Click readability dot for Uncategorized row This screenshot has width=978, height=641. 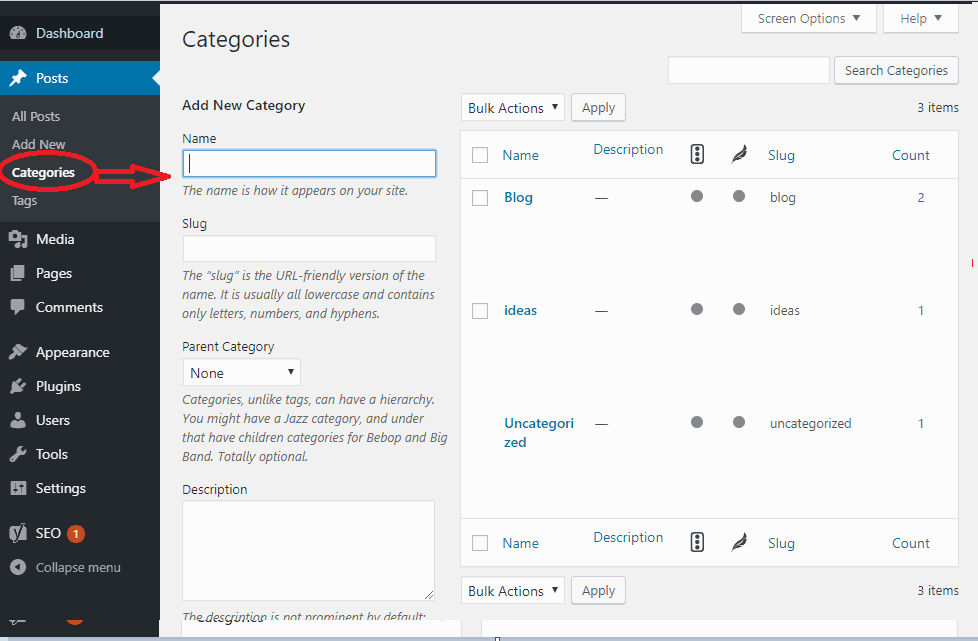(x=739, y=422)
